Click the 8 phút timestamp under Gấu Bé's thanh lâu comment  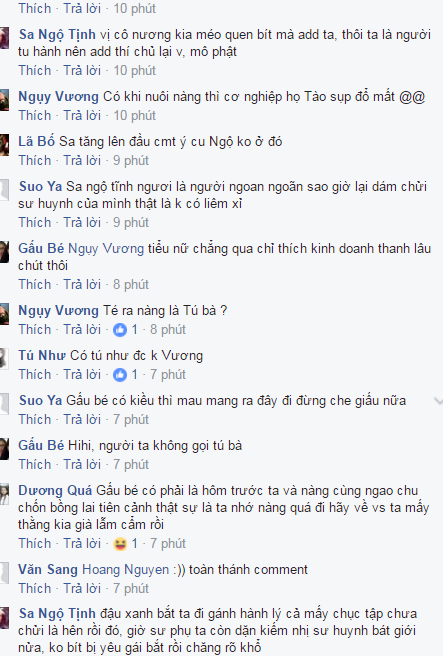[131, 284]
